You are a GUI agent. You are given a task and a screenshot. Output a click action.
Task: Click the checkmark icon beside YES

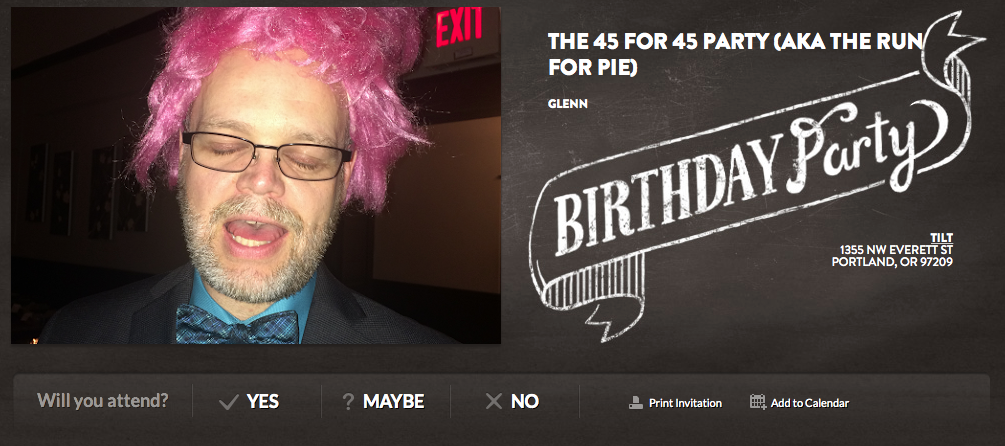pyautogui.click(x=228, y=402)
